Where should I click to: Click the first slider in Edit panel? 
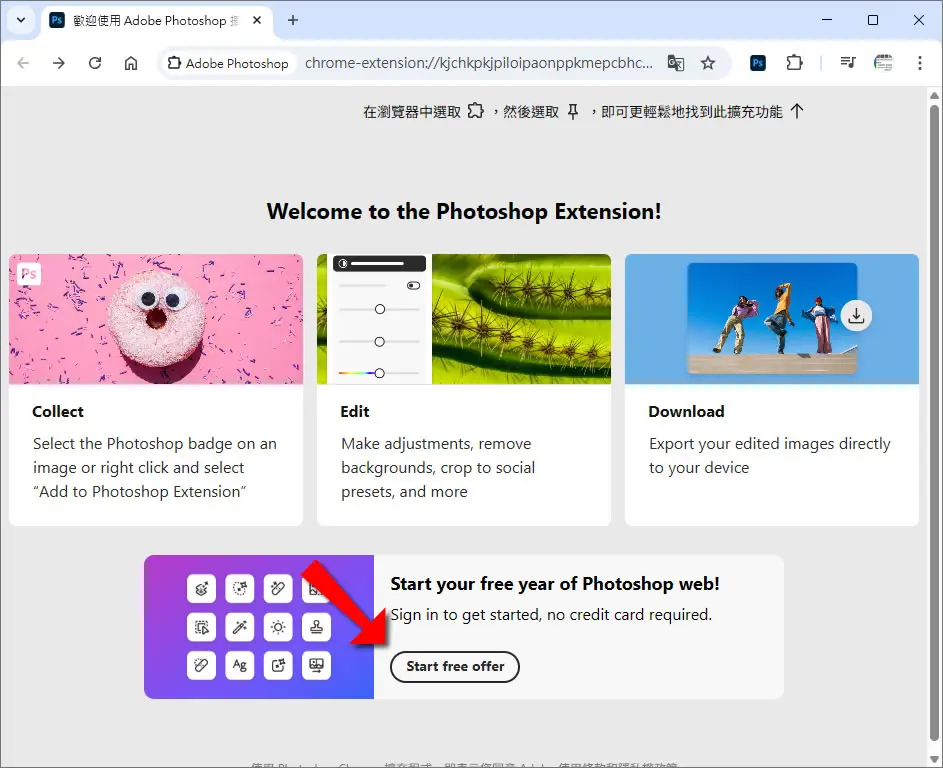[379, 309]
